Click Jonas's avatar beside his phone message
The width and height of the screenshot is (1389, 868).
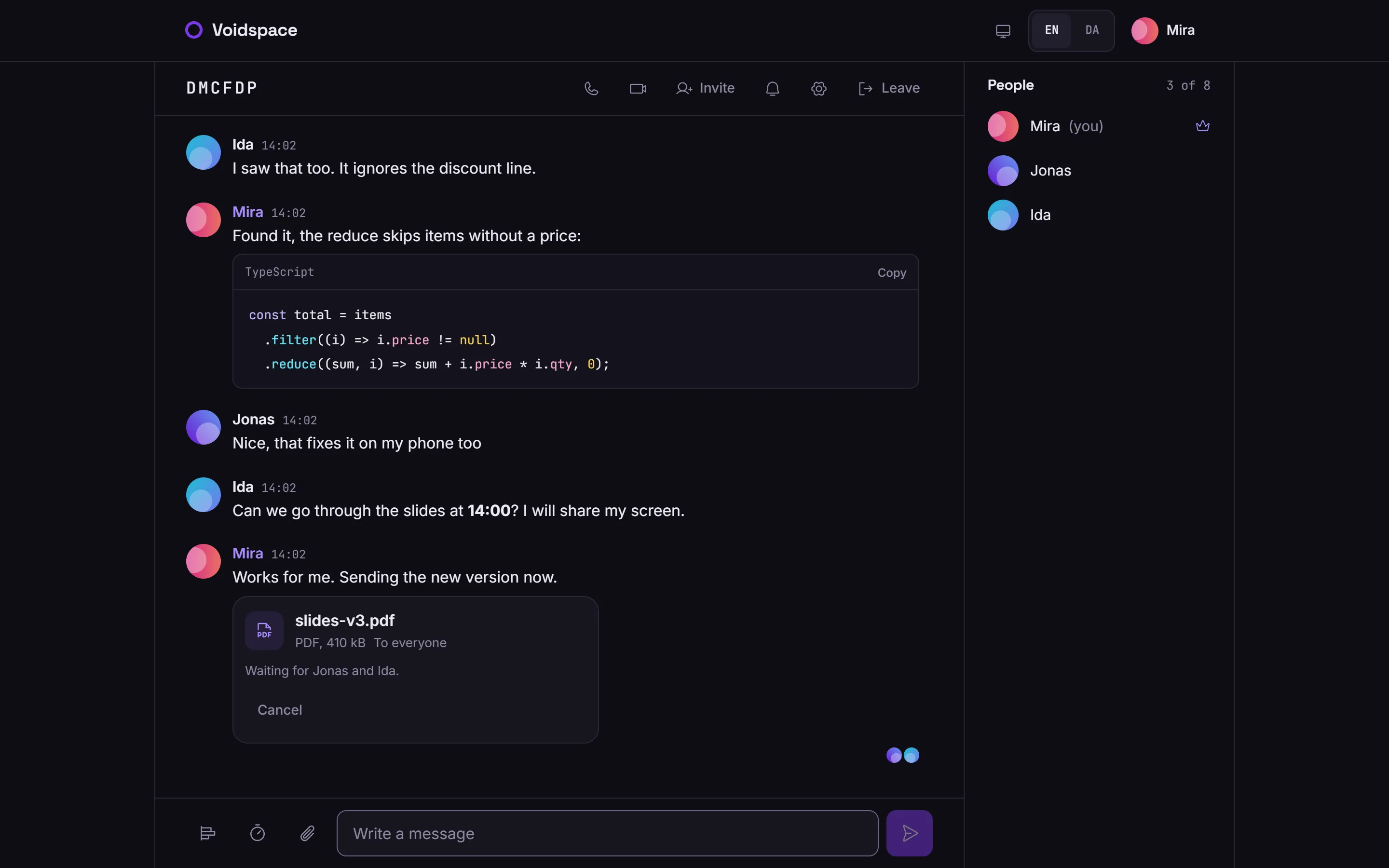point(203,427)
